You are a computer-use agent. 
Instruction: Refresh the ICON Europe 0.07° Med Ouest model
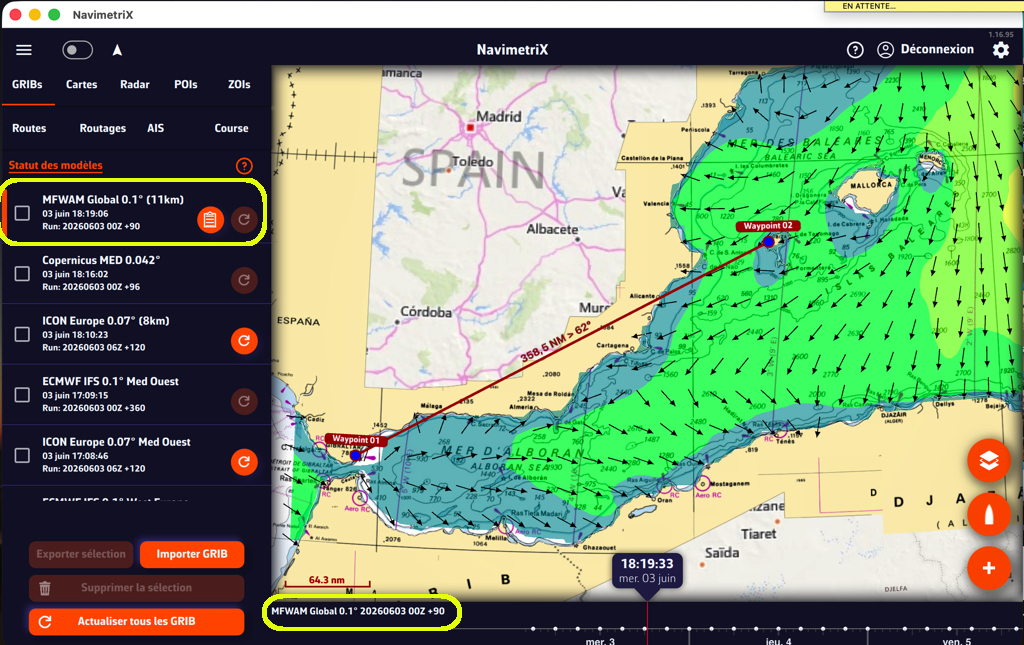[244, 462]
